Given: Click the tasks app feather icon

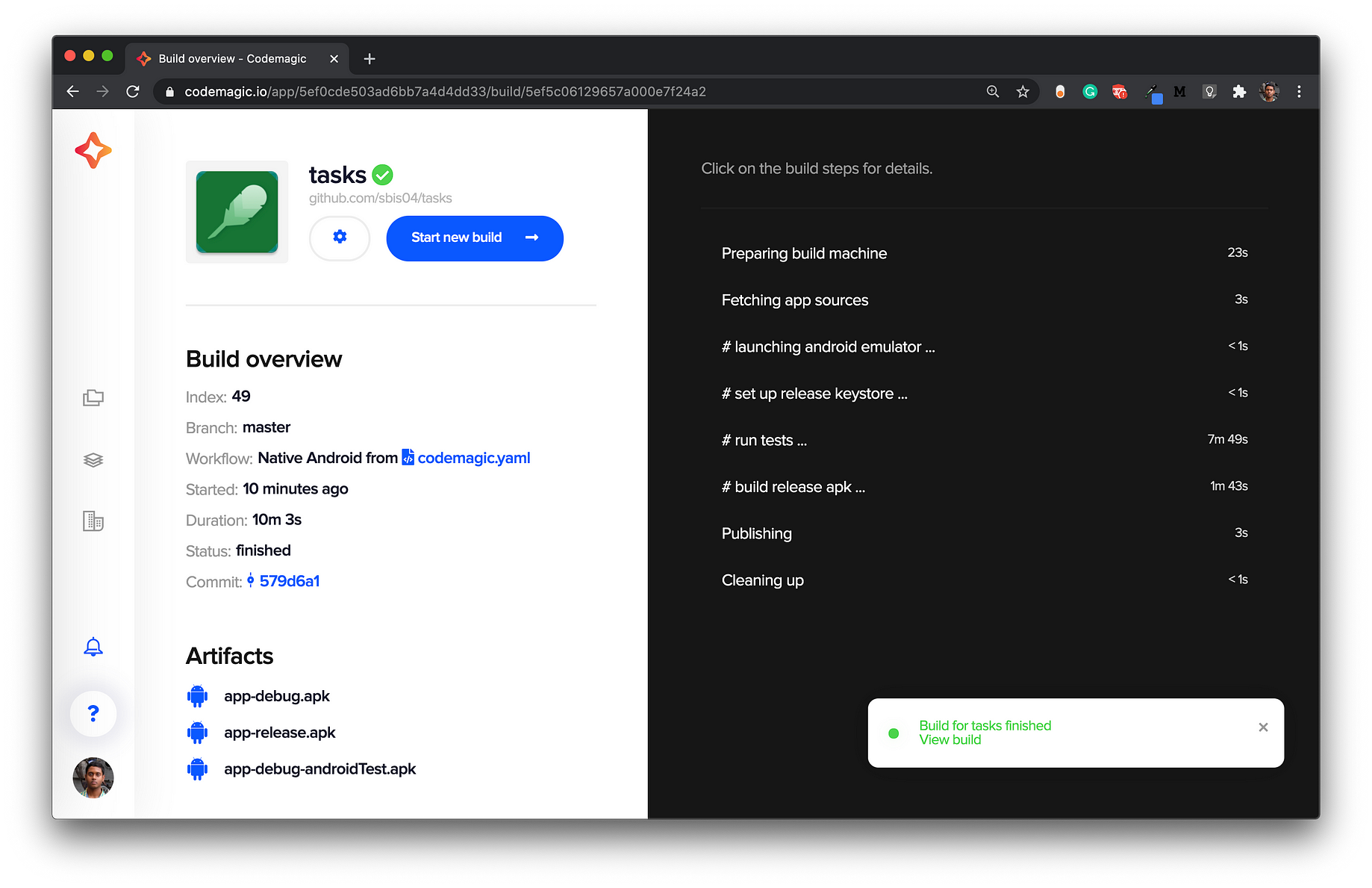Looking at the screenshot, I should pyautogui.click(x=237, y=212).
